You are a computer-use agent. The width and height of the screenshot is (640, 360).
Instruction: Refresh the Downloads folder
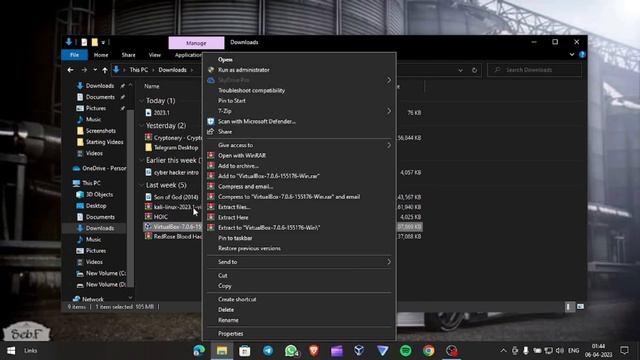point(474,70)
